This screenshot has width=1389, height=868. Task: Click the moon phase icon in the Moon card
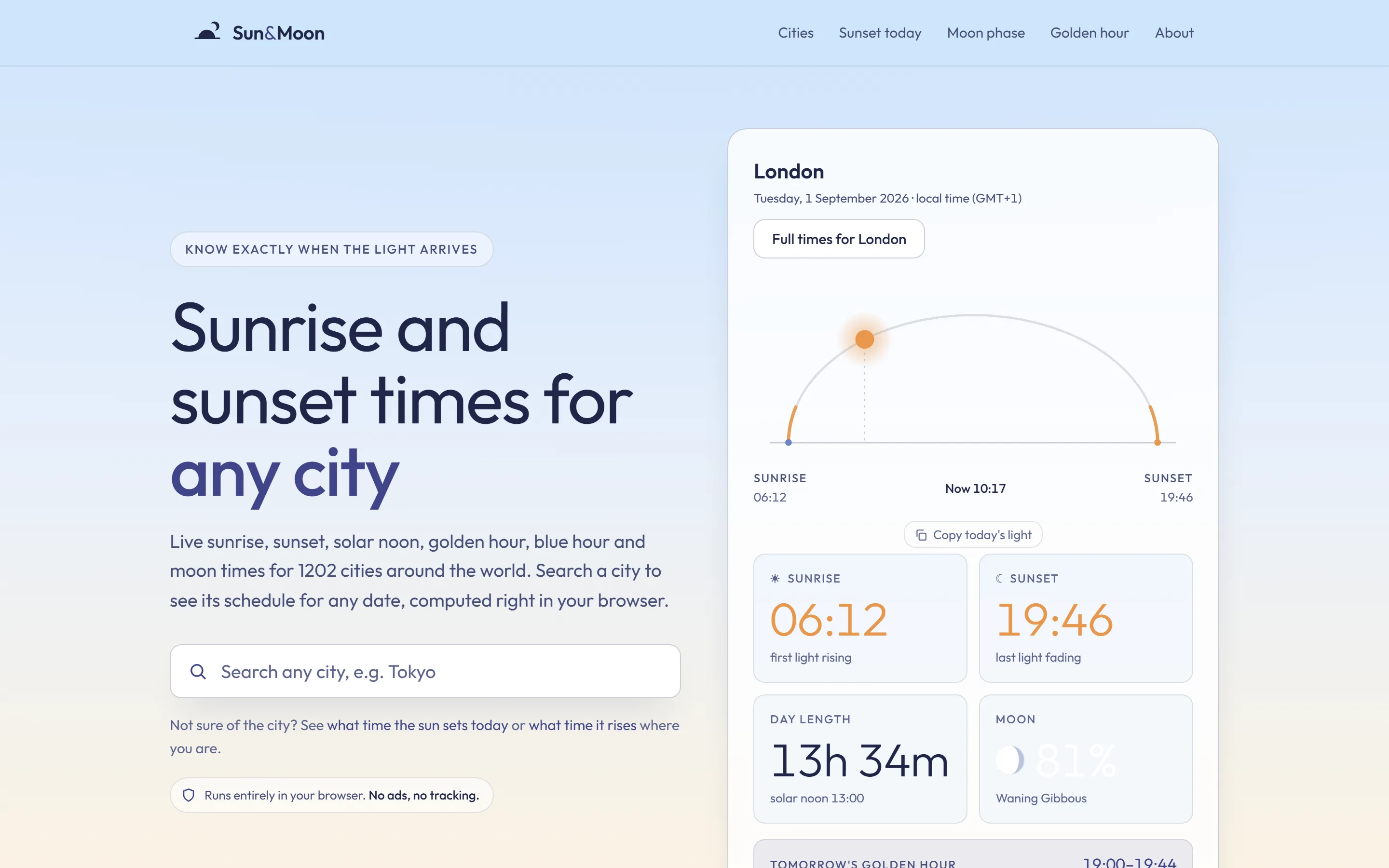pos(1009,760)
